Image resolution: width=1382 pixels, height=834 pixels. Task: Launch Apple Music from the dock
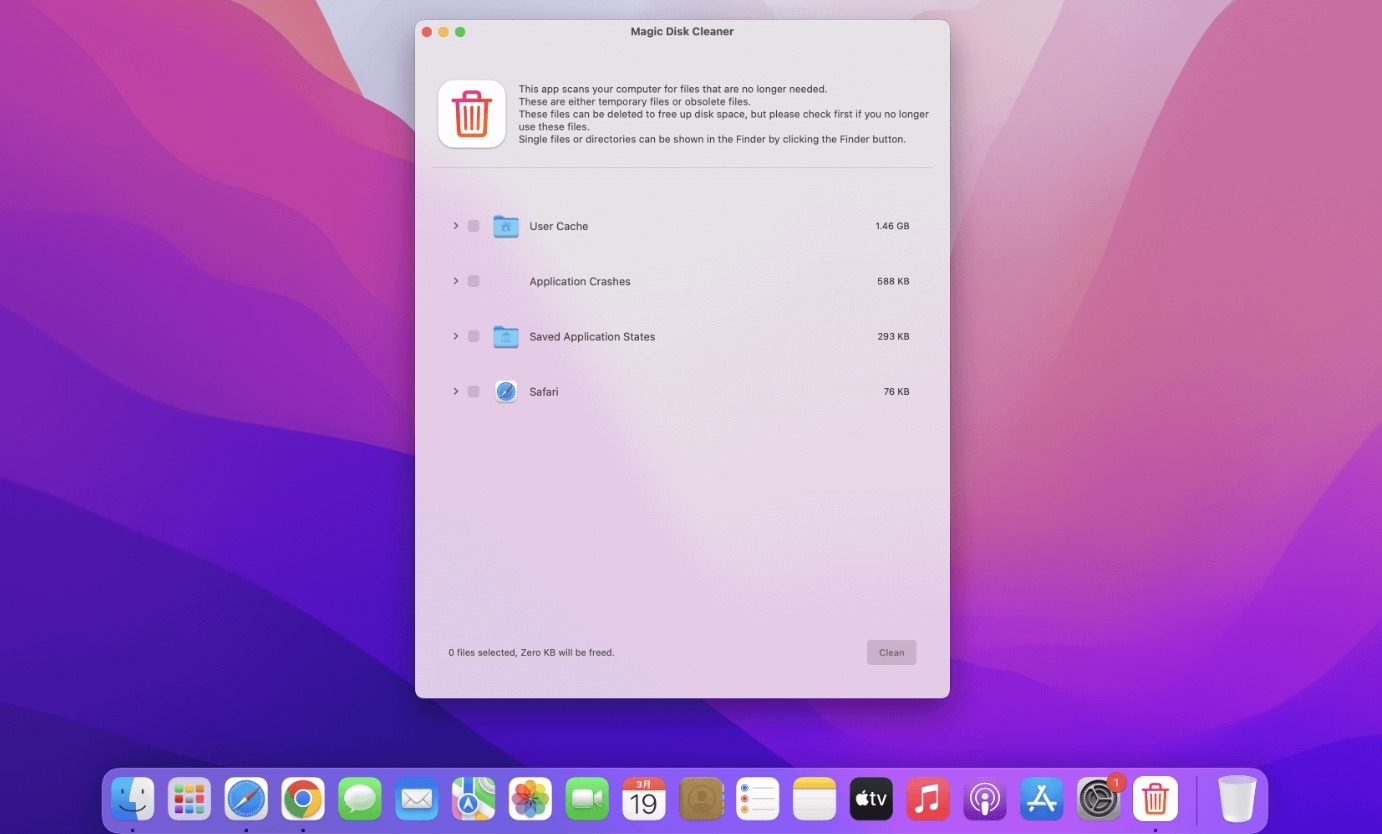click(927, 799)
